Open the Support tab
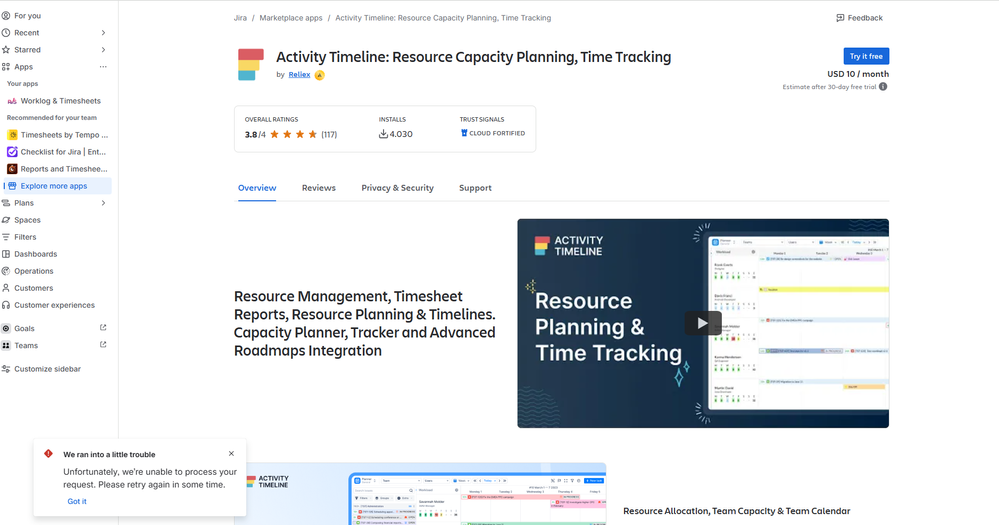The width and height of the screenshot is (999, 525). pyautogui.click(x=475, y=188)
